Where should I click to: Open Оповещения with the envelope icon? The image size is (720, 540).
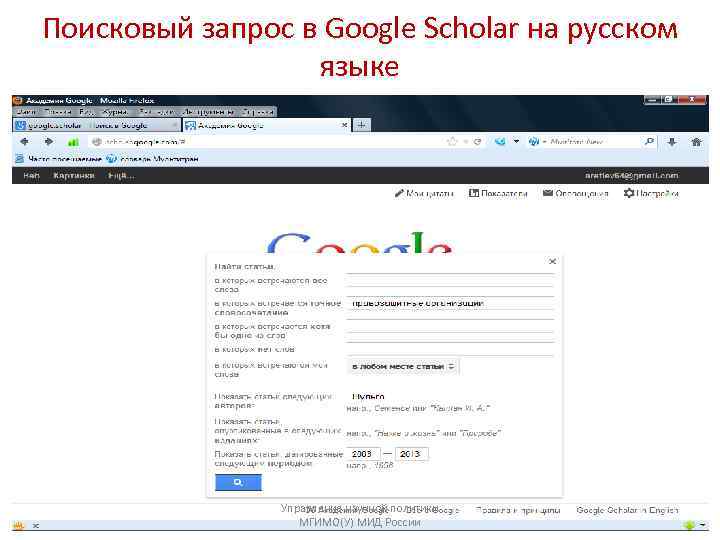click(575, 193)
